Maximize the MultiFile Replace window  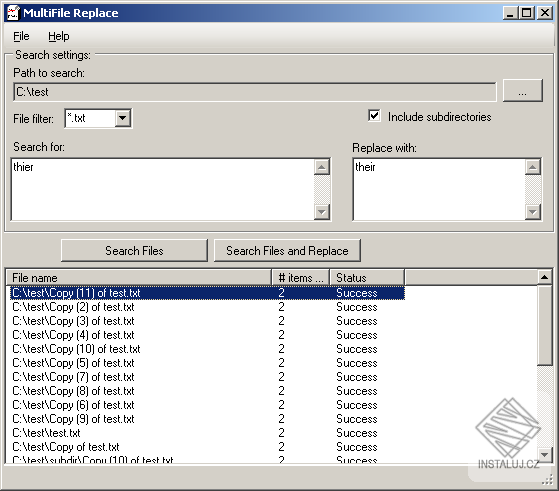[x=527, y=13]
